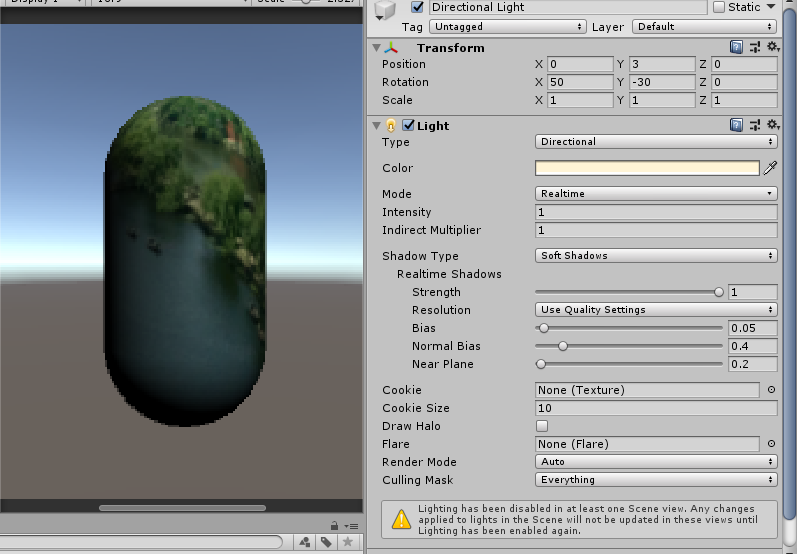Click Bias value field 0.05
Image resolution: width=797 pixels, height=554 pixels.
[x=752, y=328]
